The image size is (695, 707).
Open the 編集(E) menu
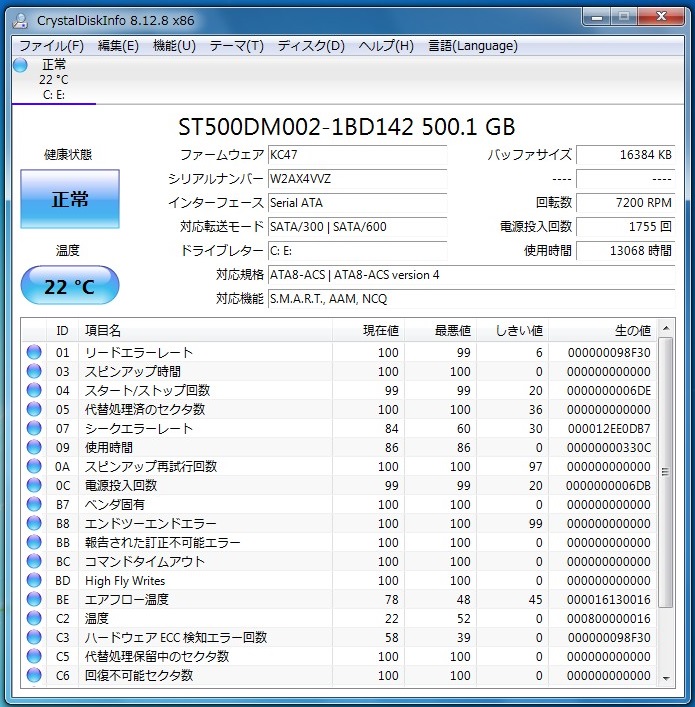tap(118, 46)
